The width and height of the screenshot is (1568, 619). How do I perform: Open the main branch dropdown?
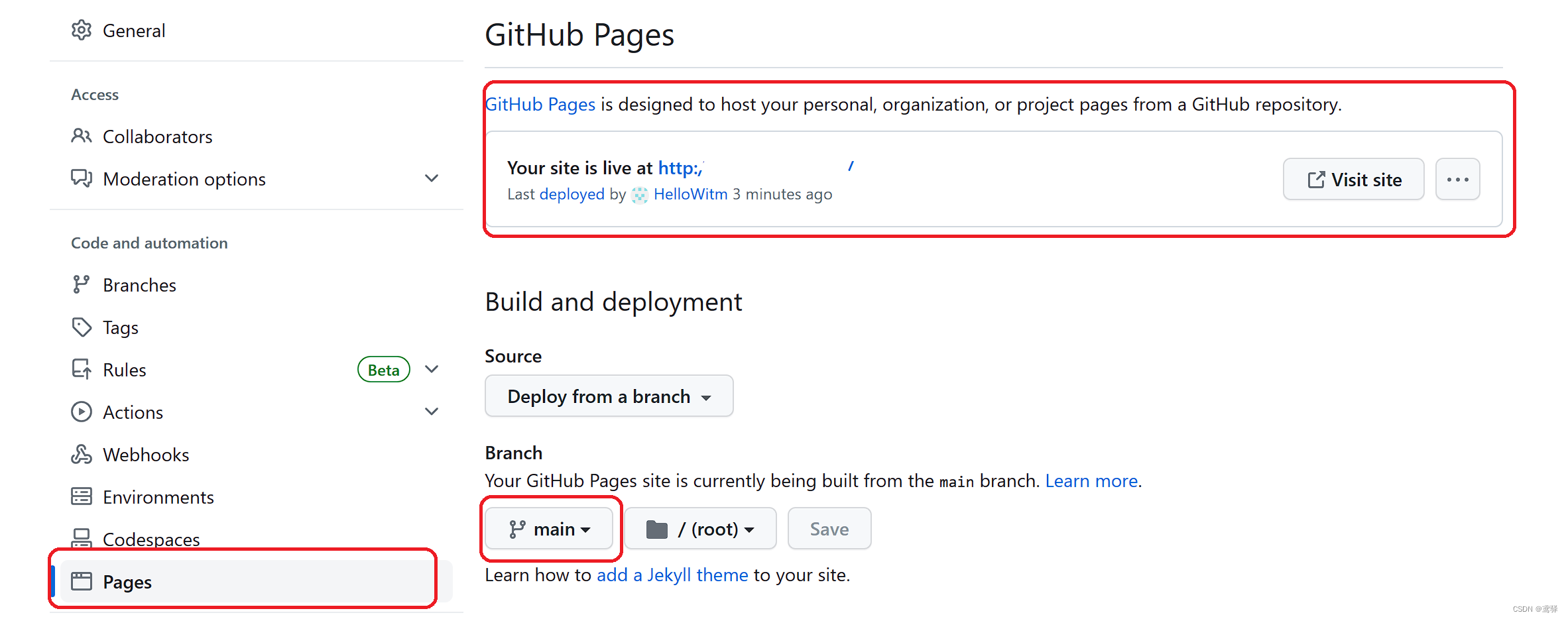click(549, 529)
